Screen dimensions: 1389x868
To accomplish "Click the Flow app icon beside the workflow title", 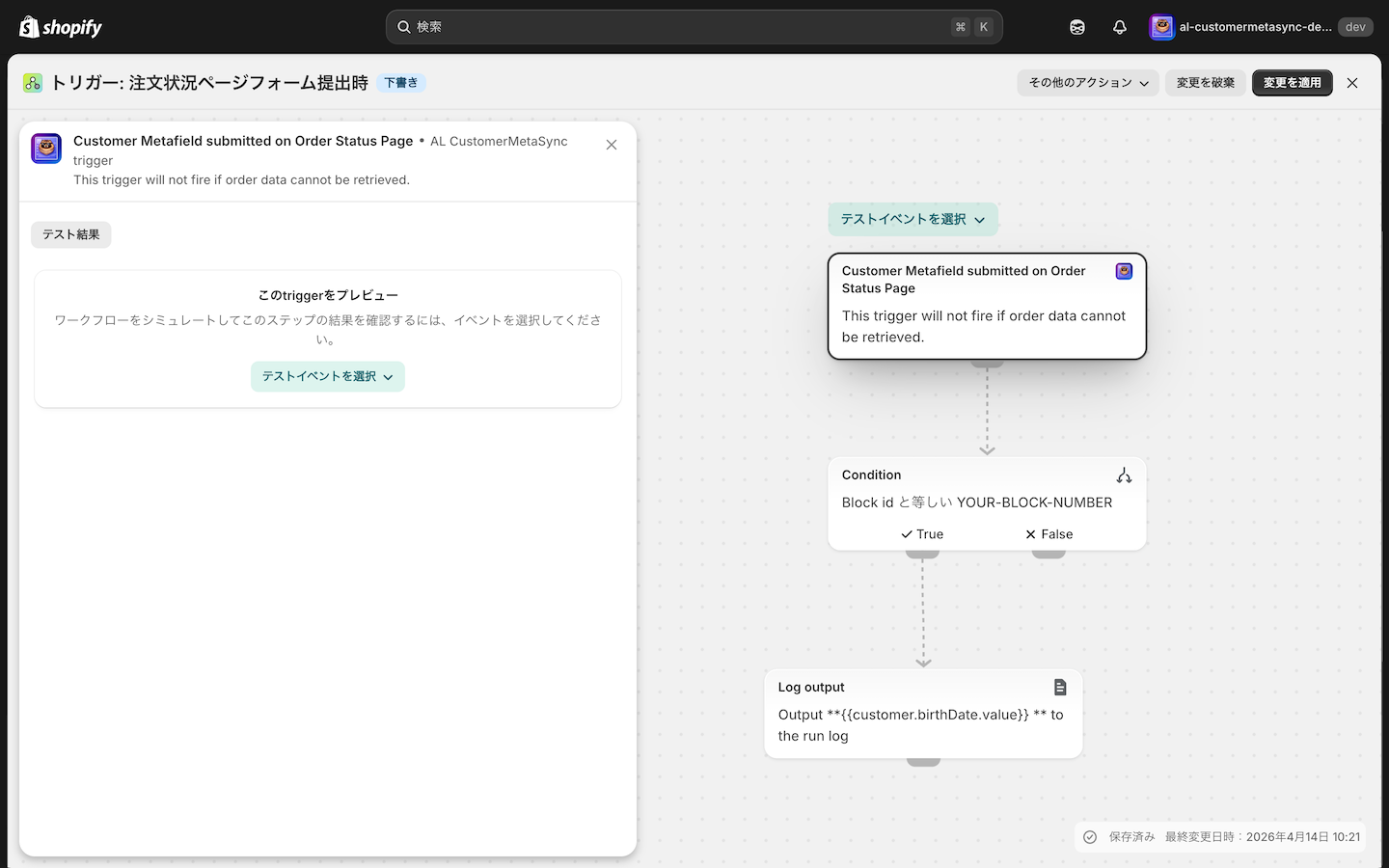I will click(33, 83).
